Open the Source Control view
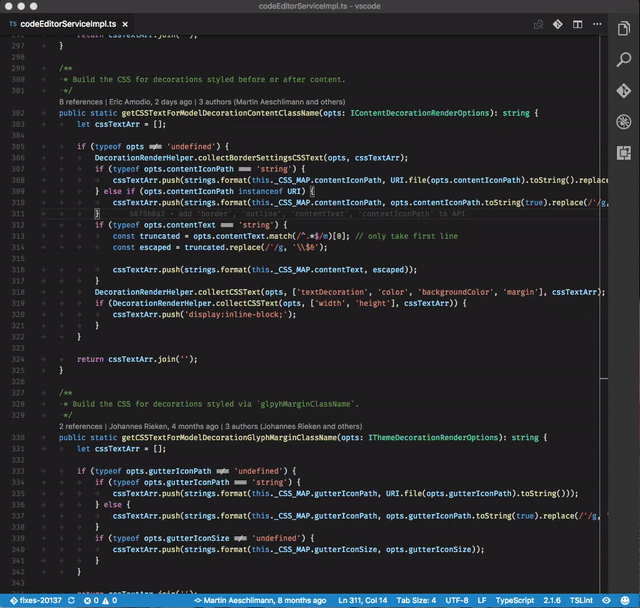 622,90
